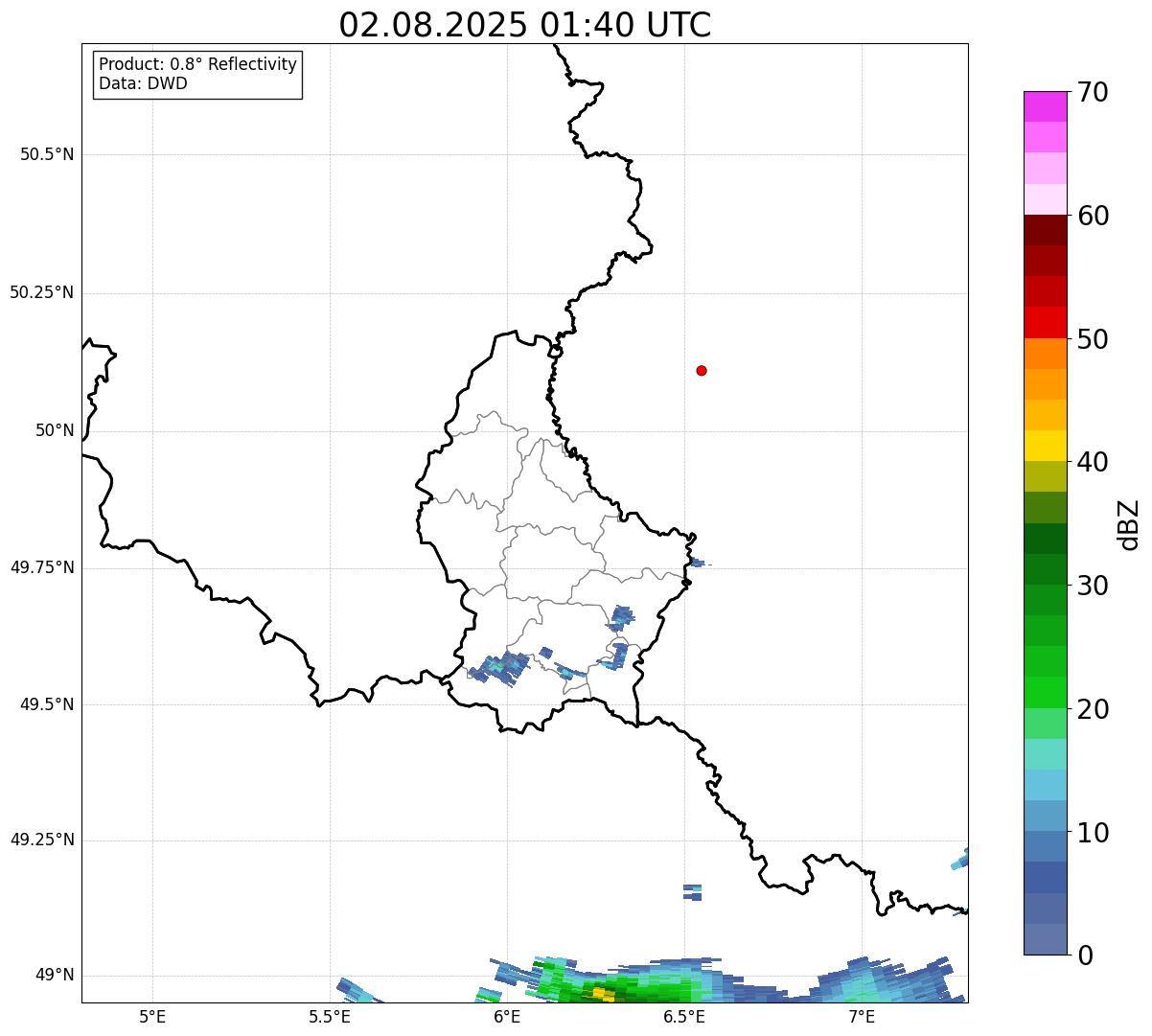Click the 50.25°N latitude label
This screenshot has height=1036, width=1152.
coord(42,292)
